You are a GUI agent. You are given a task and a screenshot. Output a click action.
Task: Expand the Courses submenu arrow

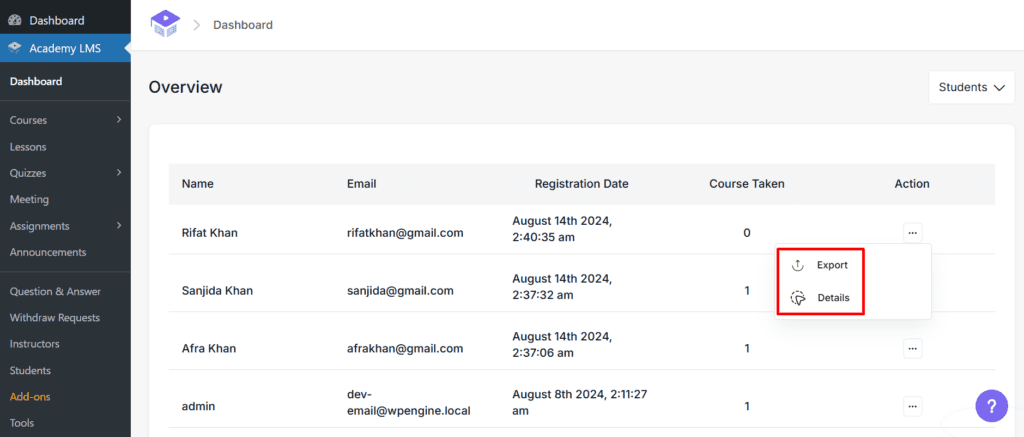click(x=119, y=120)
